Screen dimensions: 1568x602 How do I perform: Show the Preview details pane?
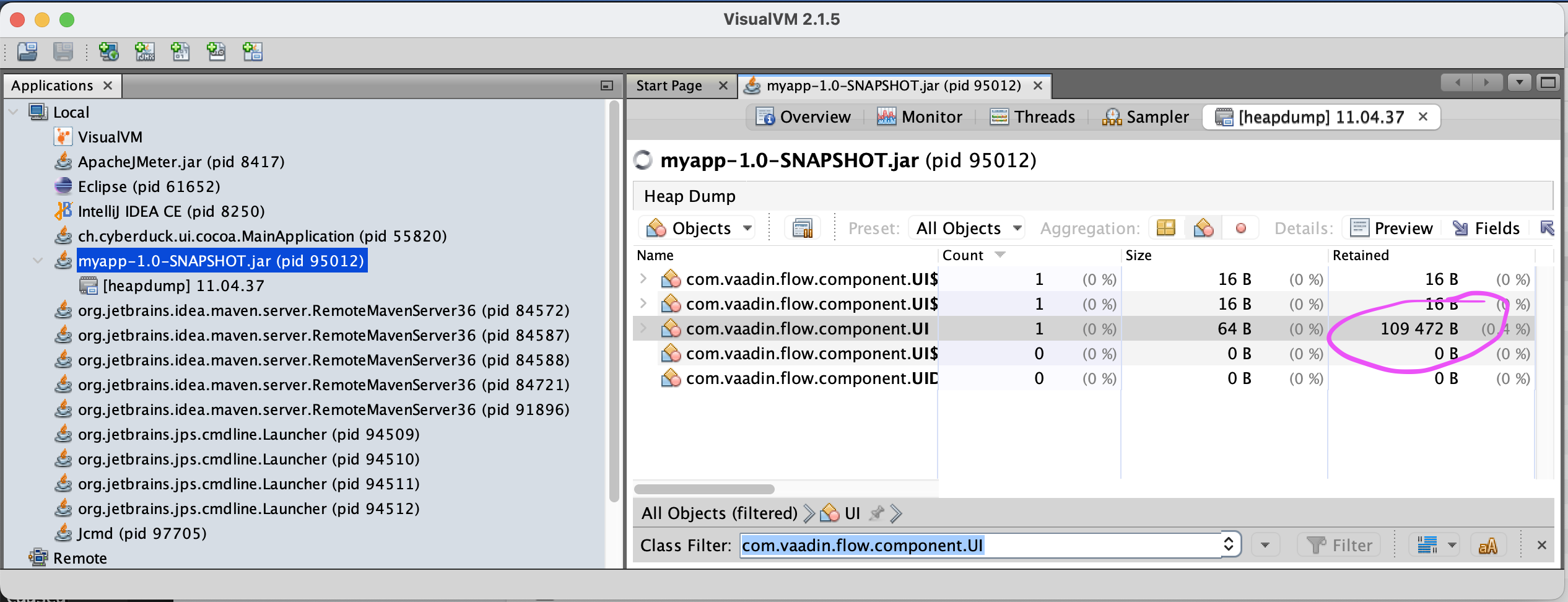pos(1392,227)
